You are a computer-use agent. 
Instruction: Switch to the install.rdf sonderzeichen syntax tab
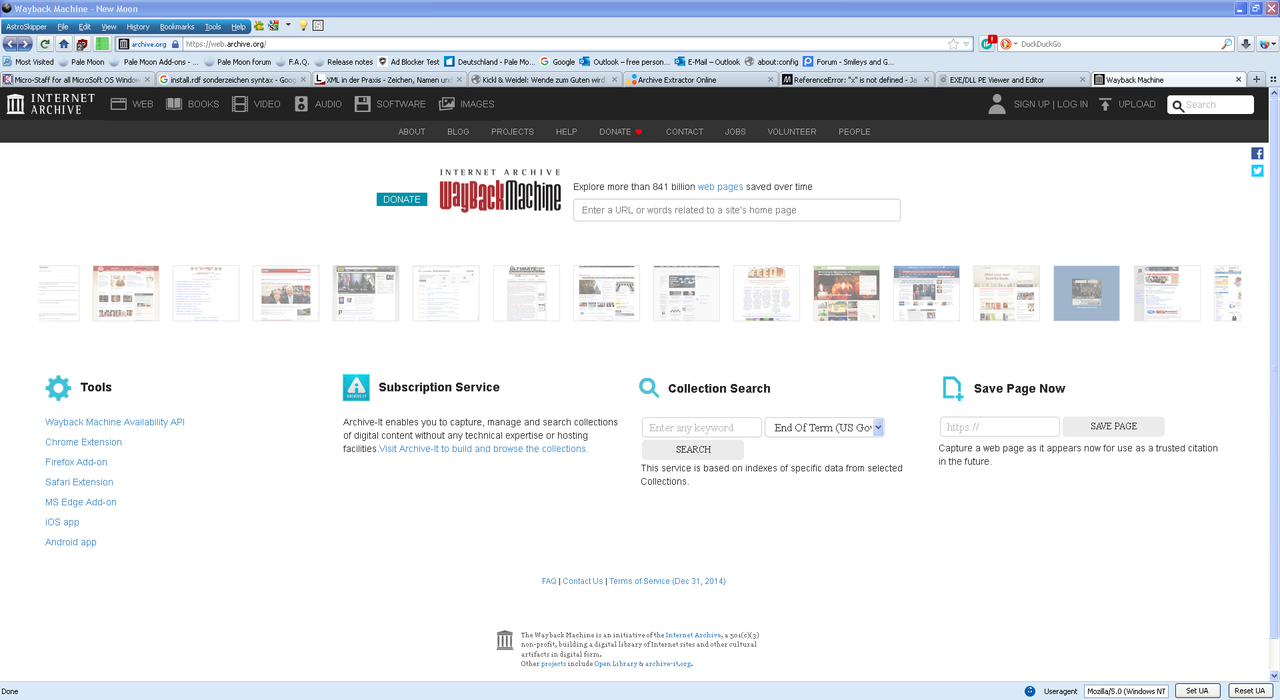[231, 79]
